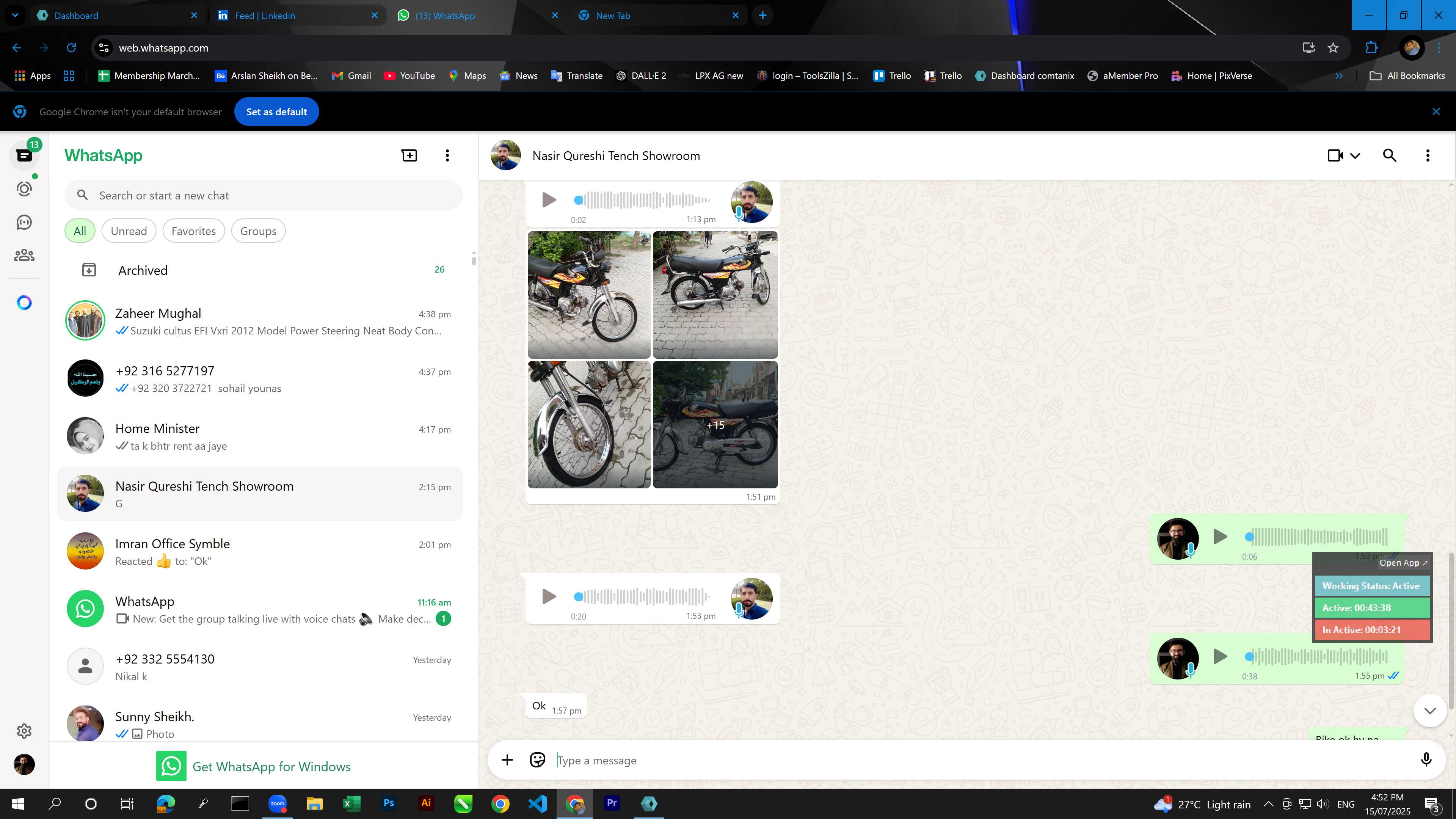Start video call from chat header
1456x819 pixels.
pyautogui.click(x=1335, y=155)
